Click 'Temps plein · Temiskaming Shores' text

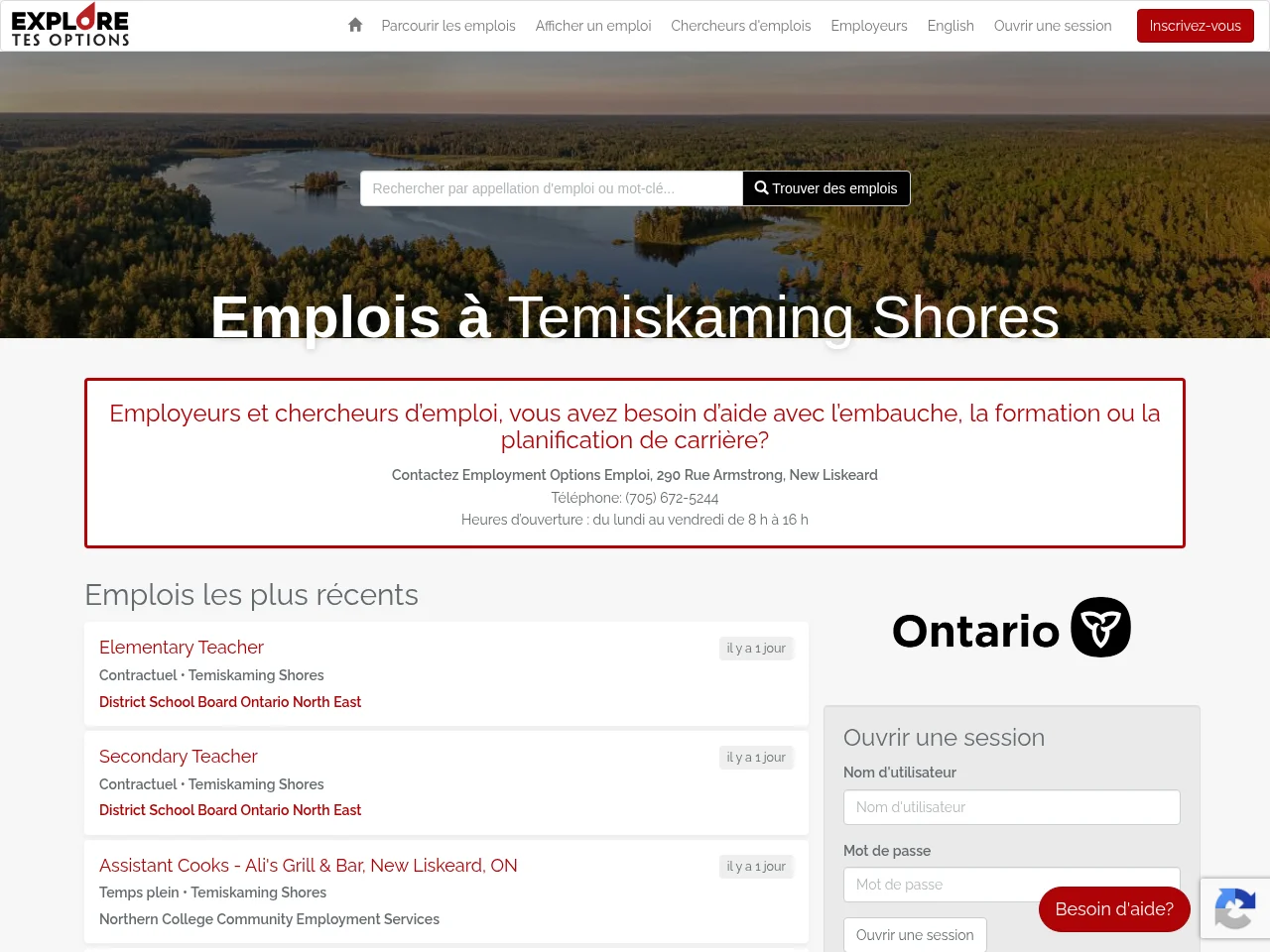coord(212,892)
